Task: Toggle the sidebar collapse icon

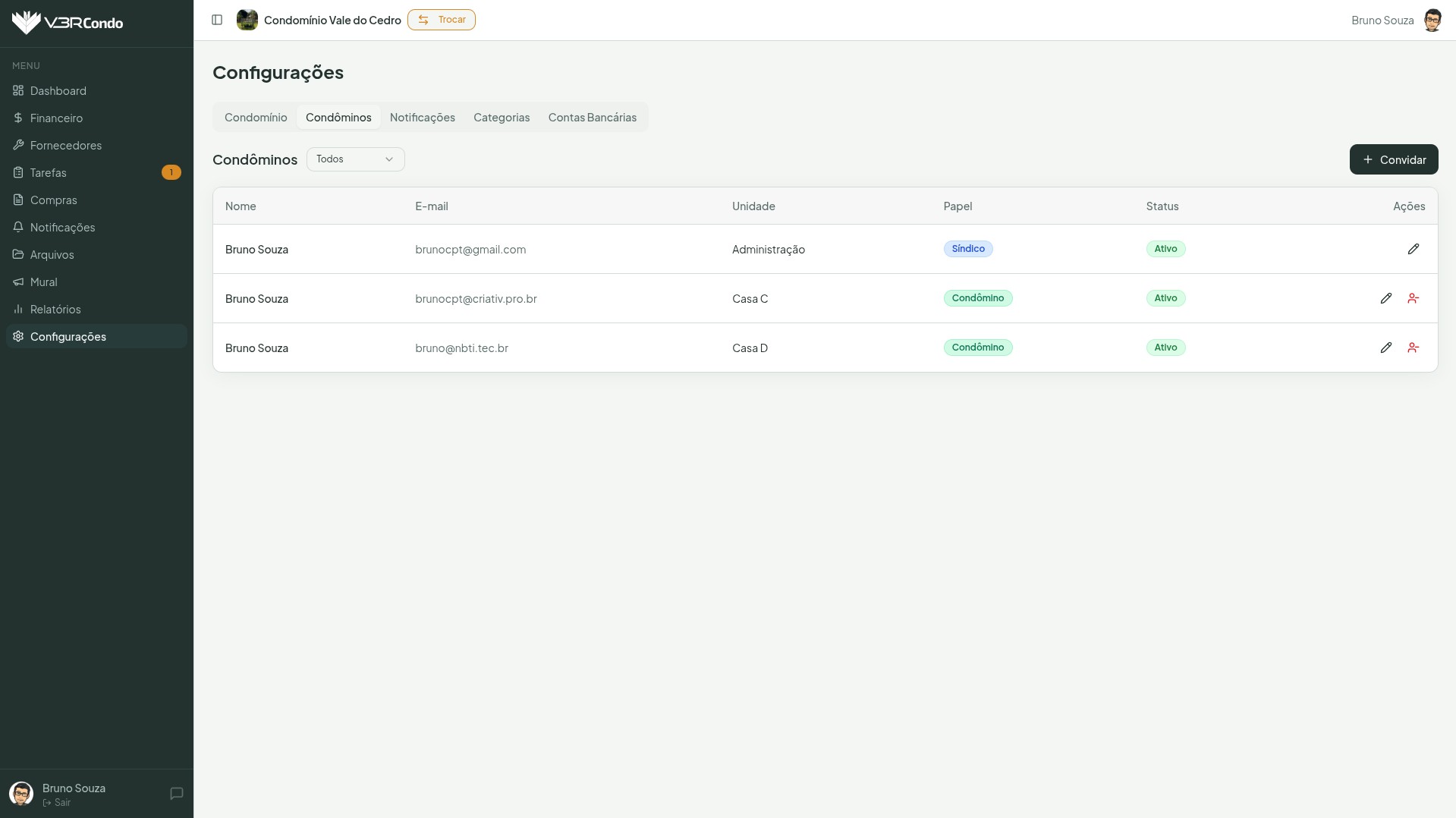Action: tap(217, 20)
